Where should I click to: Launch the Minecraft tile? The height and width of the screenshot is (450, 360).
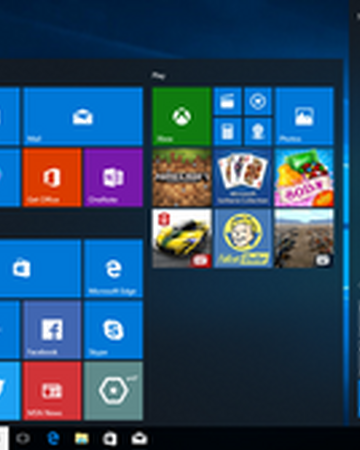(x=182, y=177)
